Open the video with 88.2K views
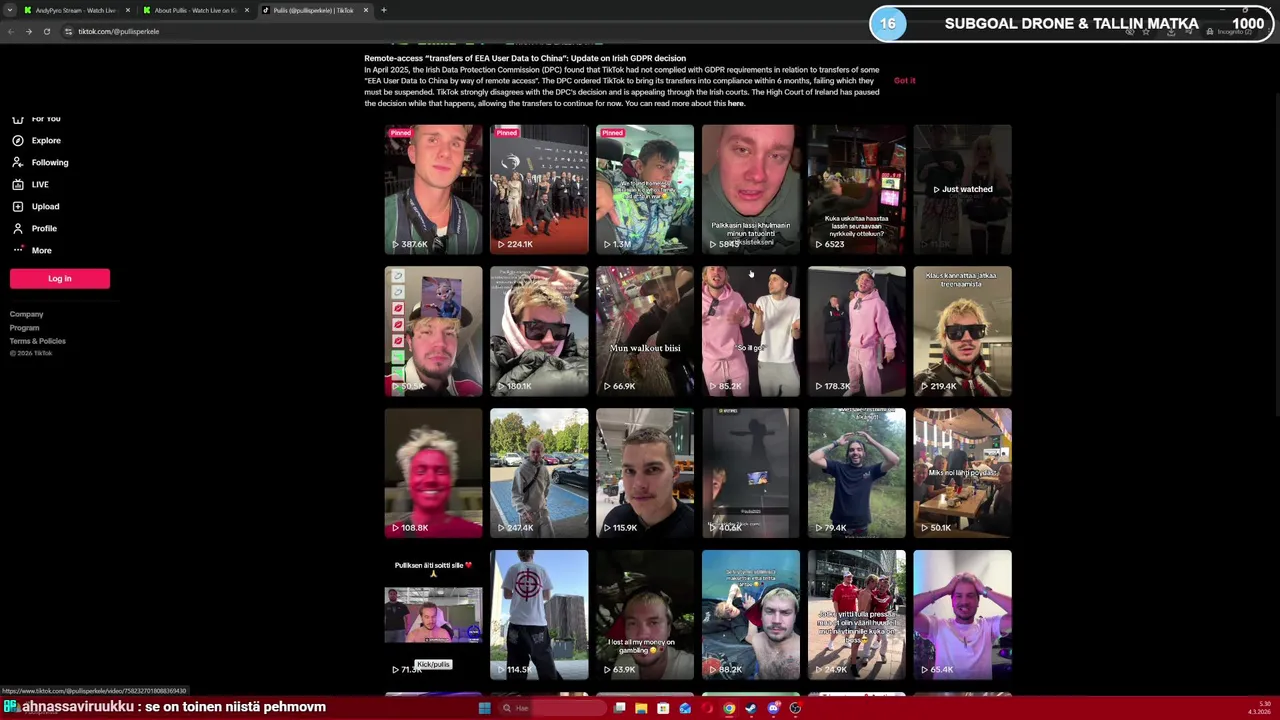 pos(751,614)
